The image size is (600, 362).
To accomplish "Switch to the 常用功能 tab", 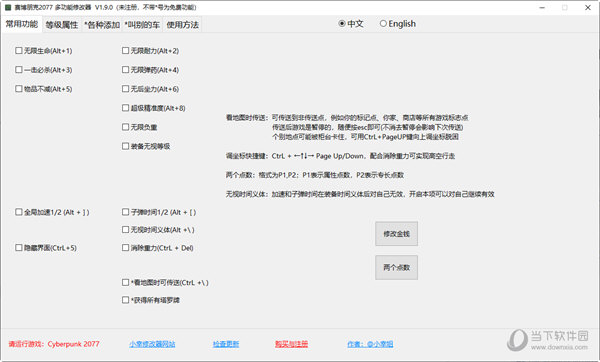I will [x=22, y=24].
